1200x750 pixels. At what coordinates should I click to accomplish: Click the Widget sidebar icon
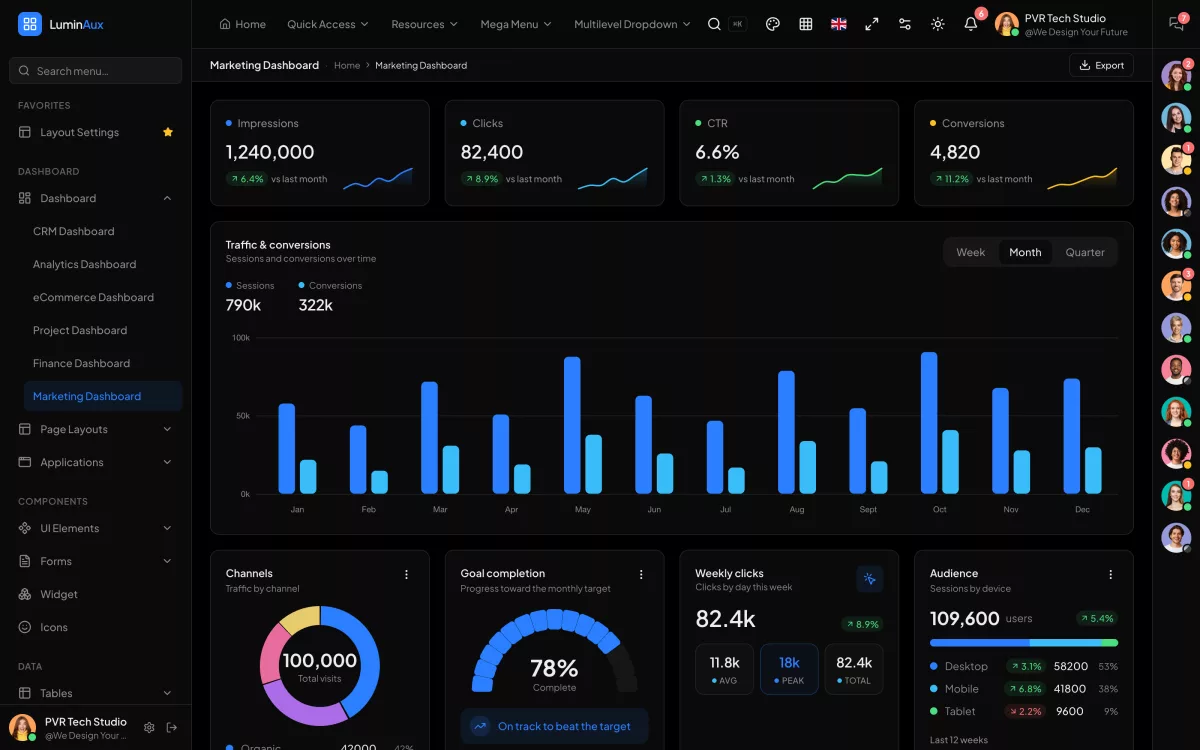coord(25,594)
